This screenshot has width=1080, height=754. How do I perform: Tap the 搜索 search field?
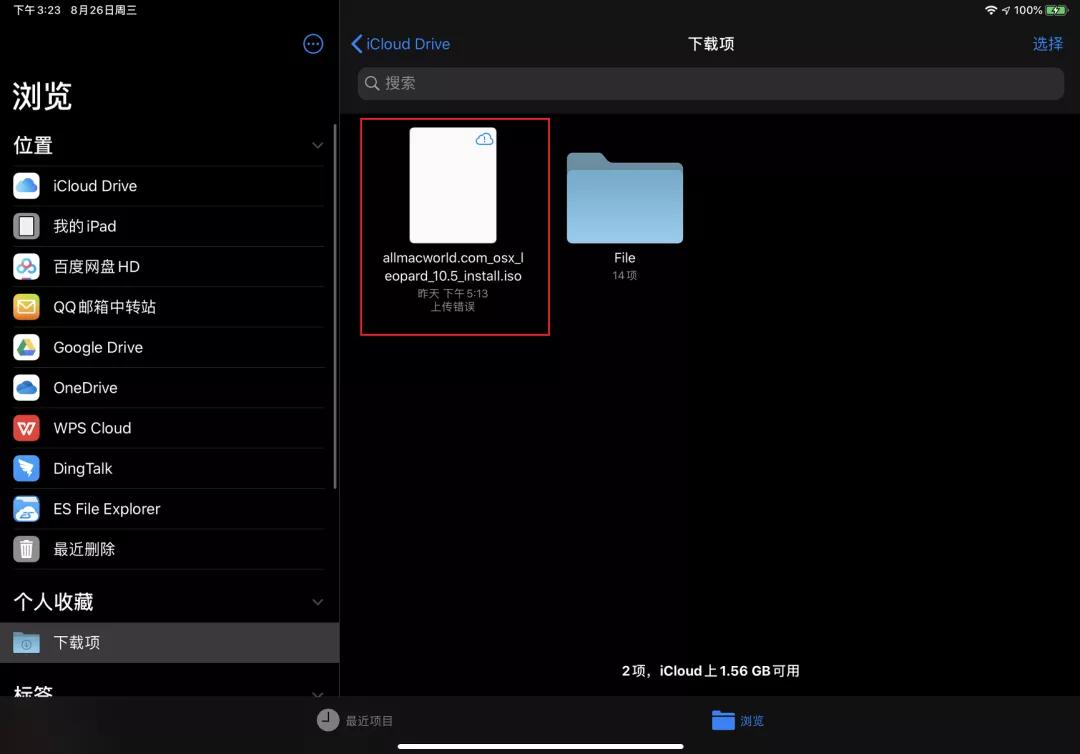(710, 84)
